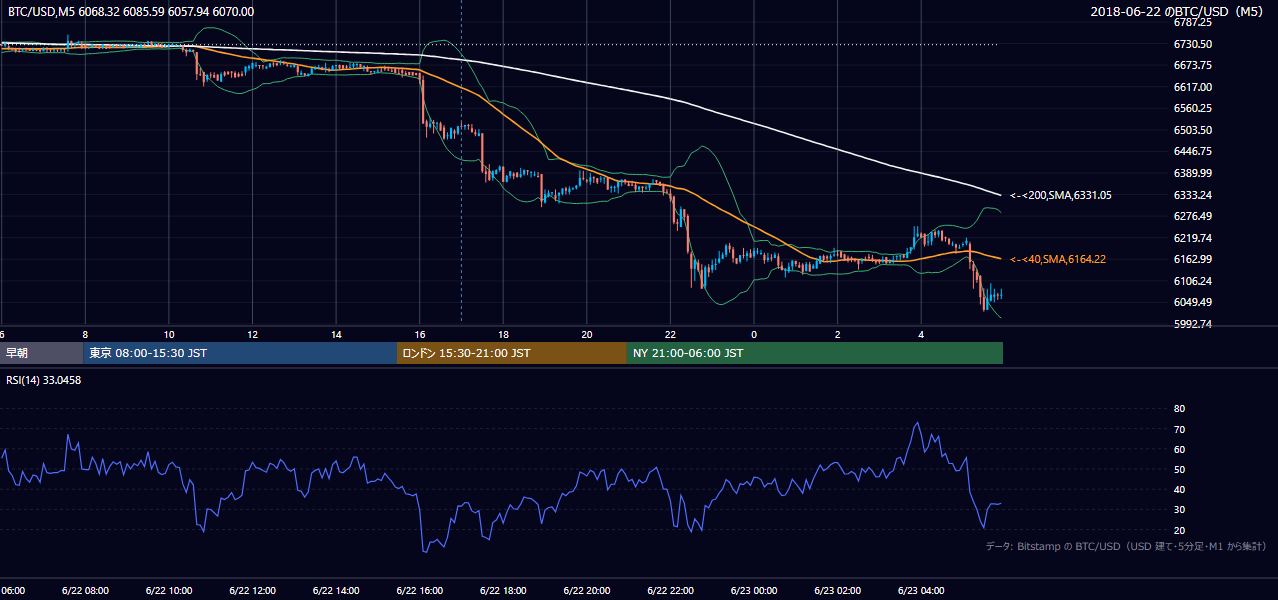The image size is (1278, 600).
Task: Click price axis label 6617.00
Action: [x=1193, y=87]
